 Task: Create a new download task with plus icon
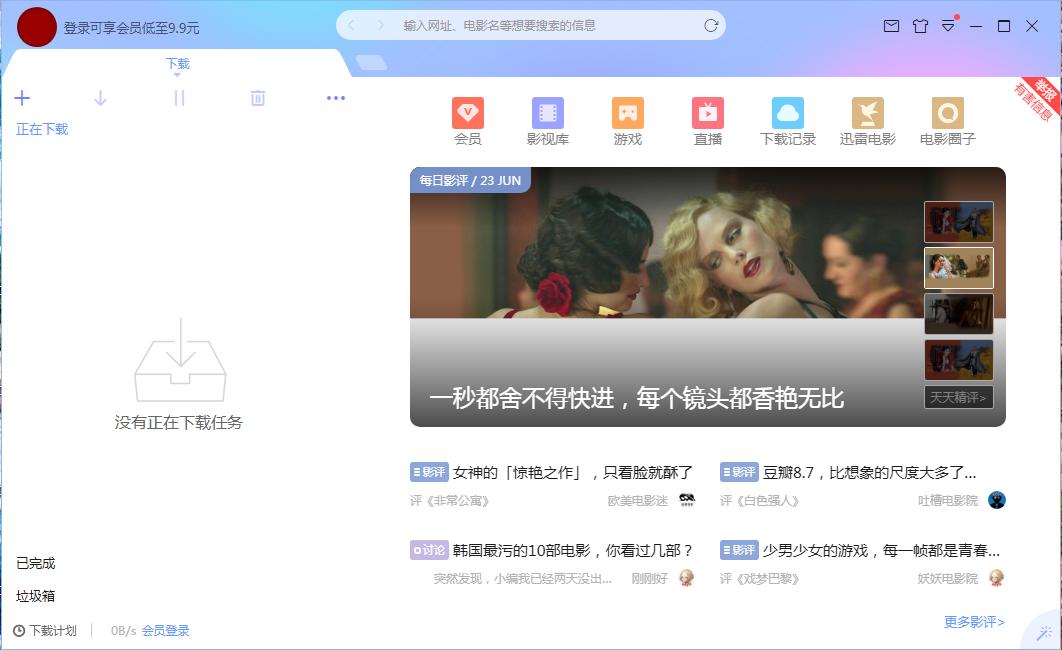22,98
